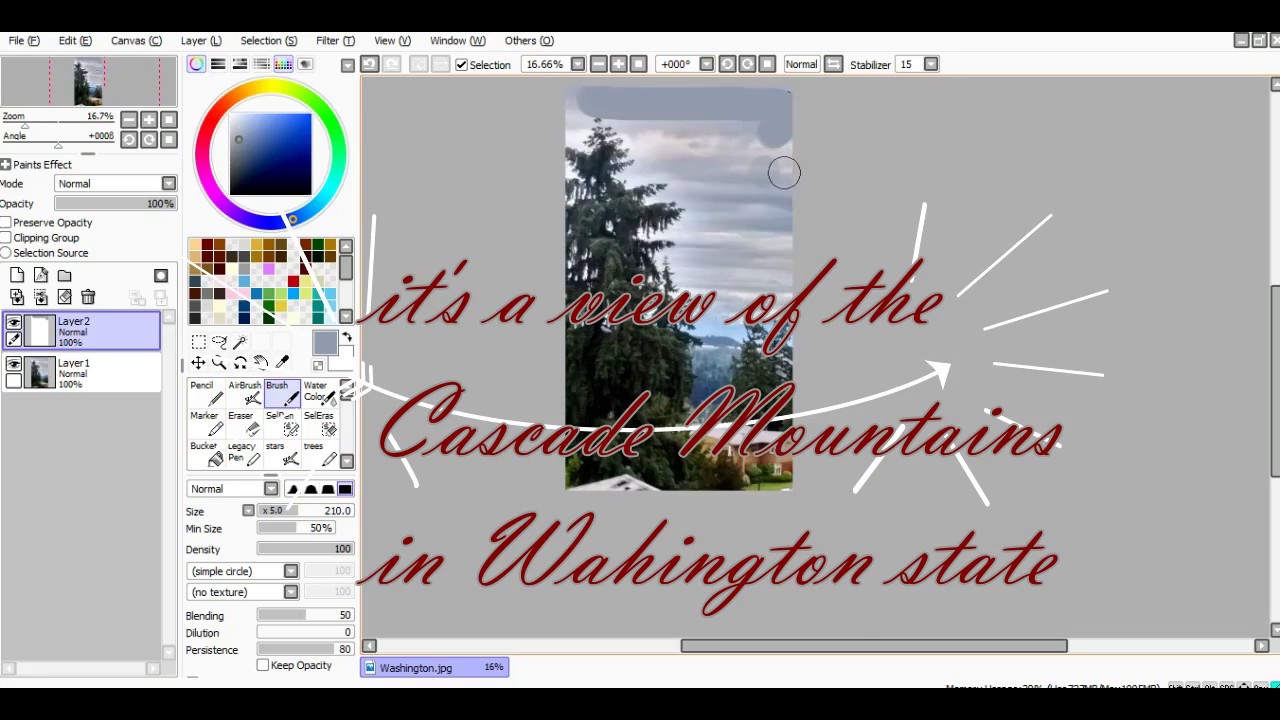The width and height of the screenshot is (1280, 720).
Task: Select the Brush tool
Action: point(283,393)
